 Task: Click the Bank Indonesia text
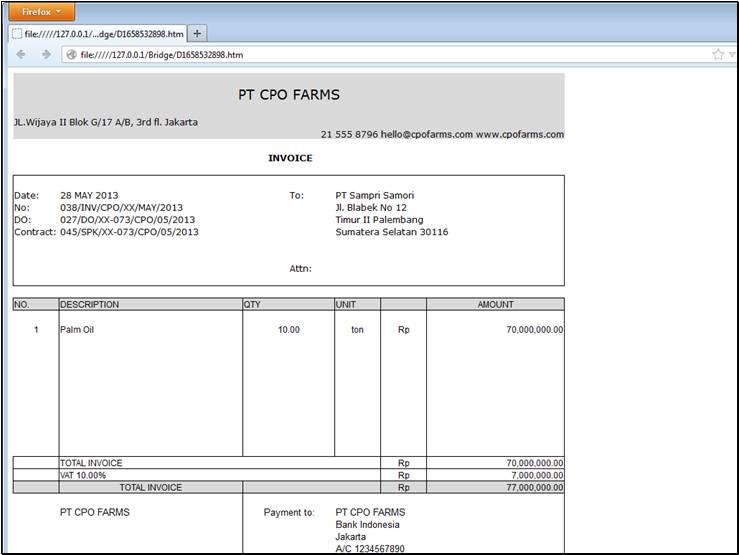pyautogui.click(x=367, y=524)
